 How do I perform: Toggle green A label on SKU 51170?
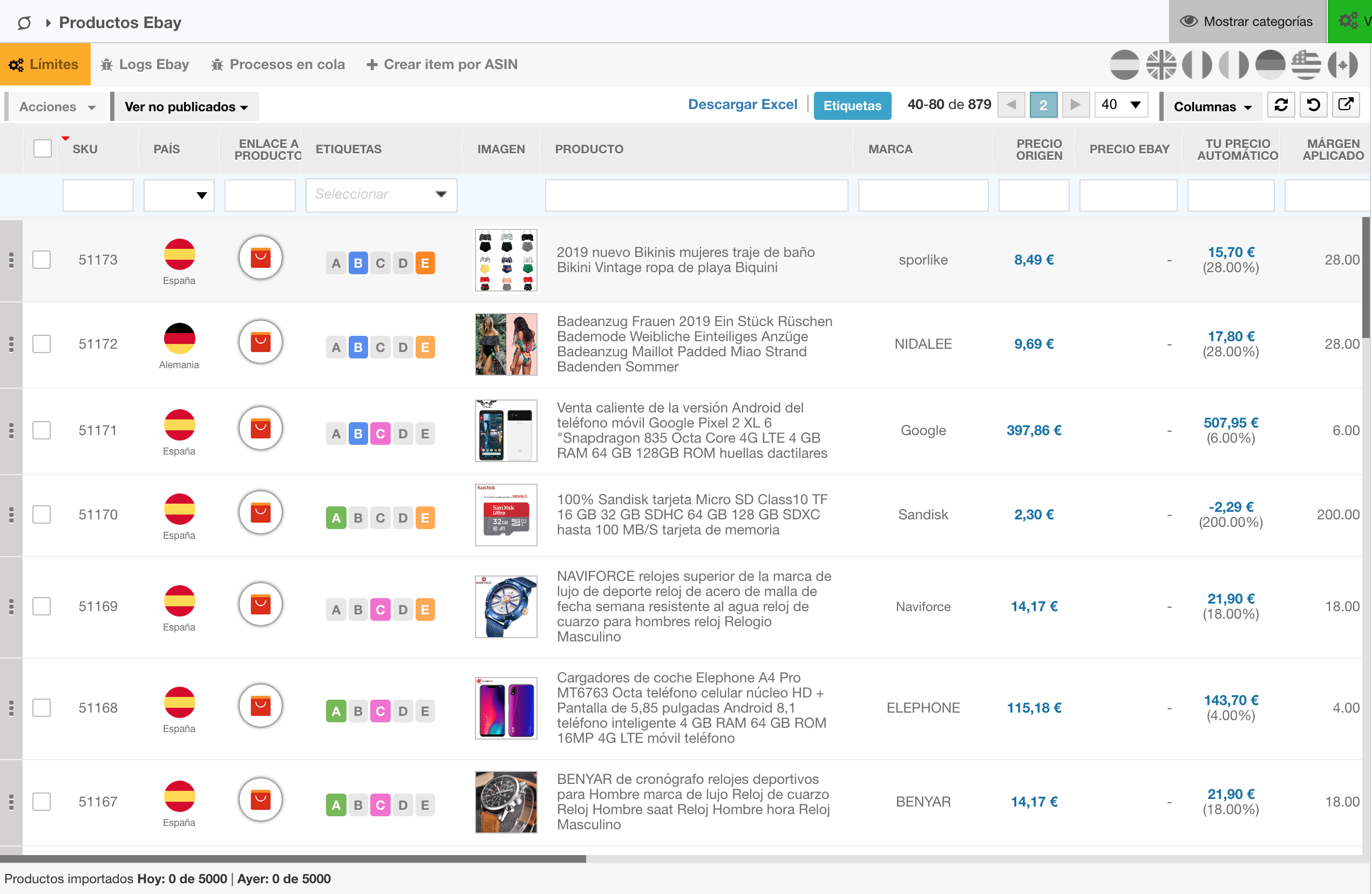(x=336, y=518)
